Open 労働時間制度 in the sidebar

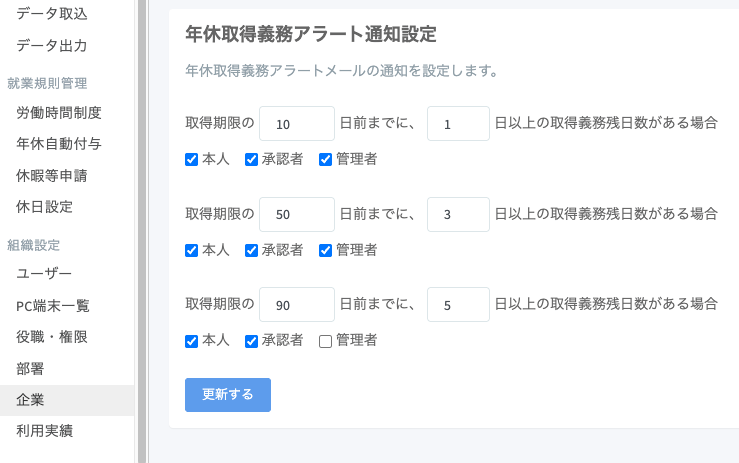59,113
